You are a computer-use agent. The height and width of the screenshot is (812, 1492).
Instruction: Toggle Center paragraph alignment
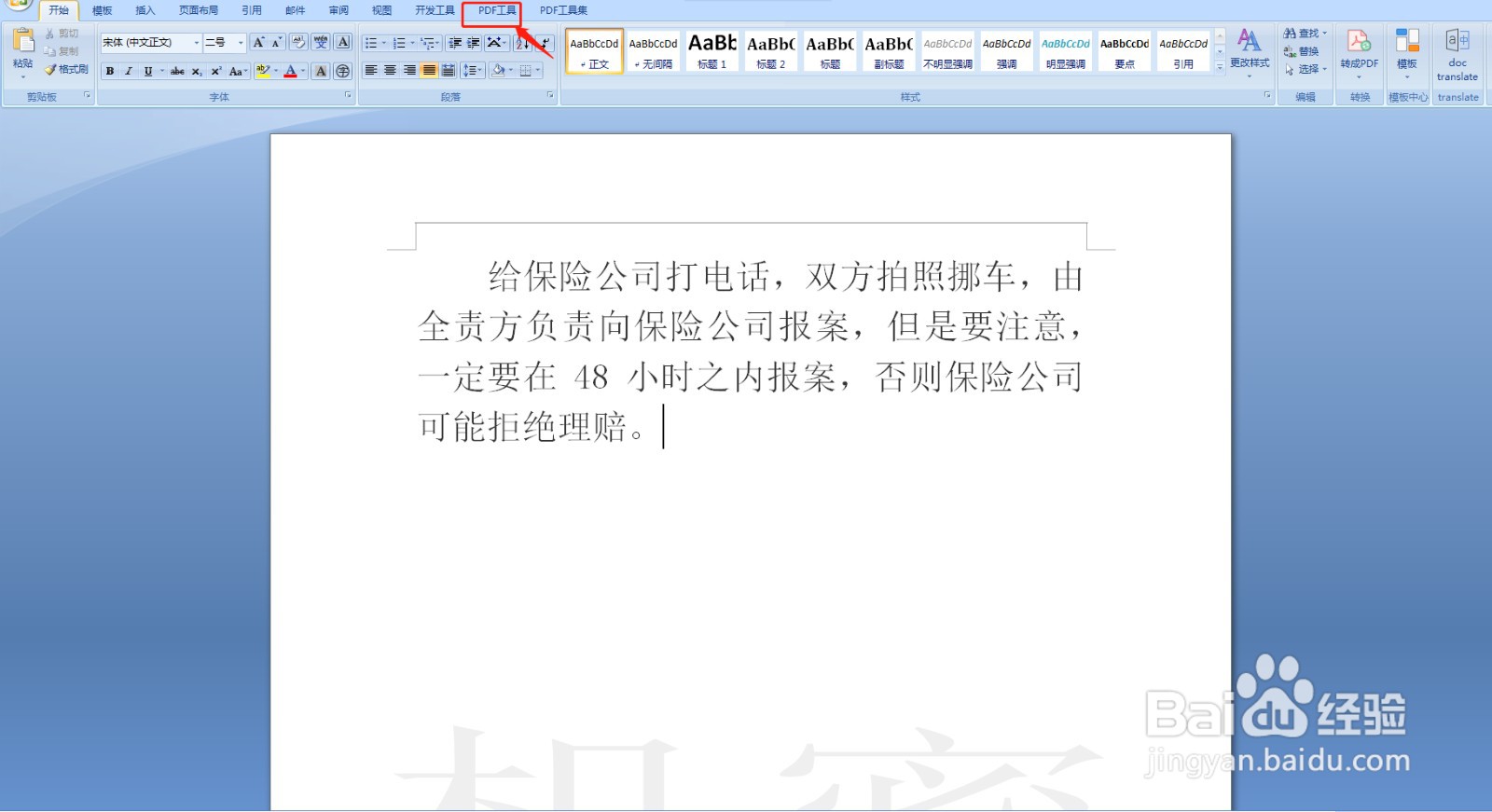tap(390, 70)
